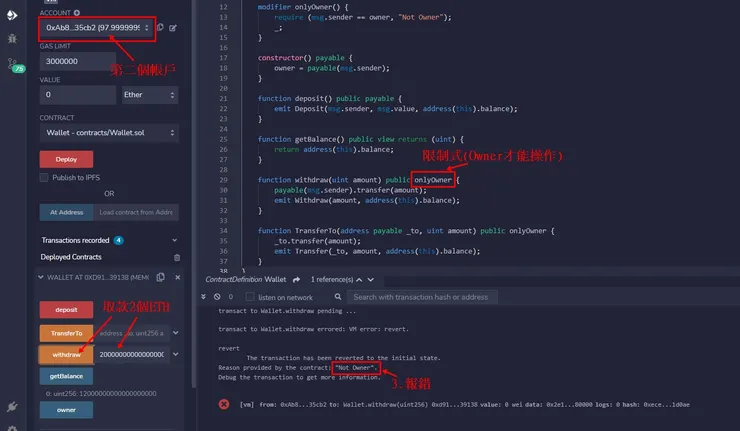Expand withdraw function parameters
Viewport: 740px width, 431px height.
(x=176, y=354)
